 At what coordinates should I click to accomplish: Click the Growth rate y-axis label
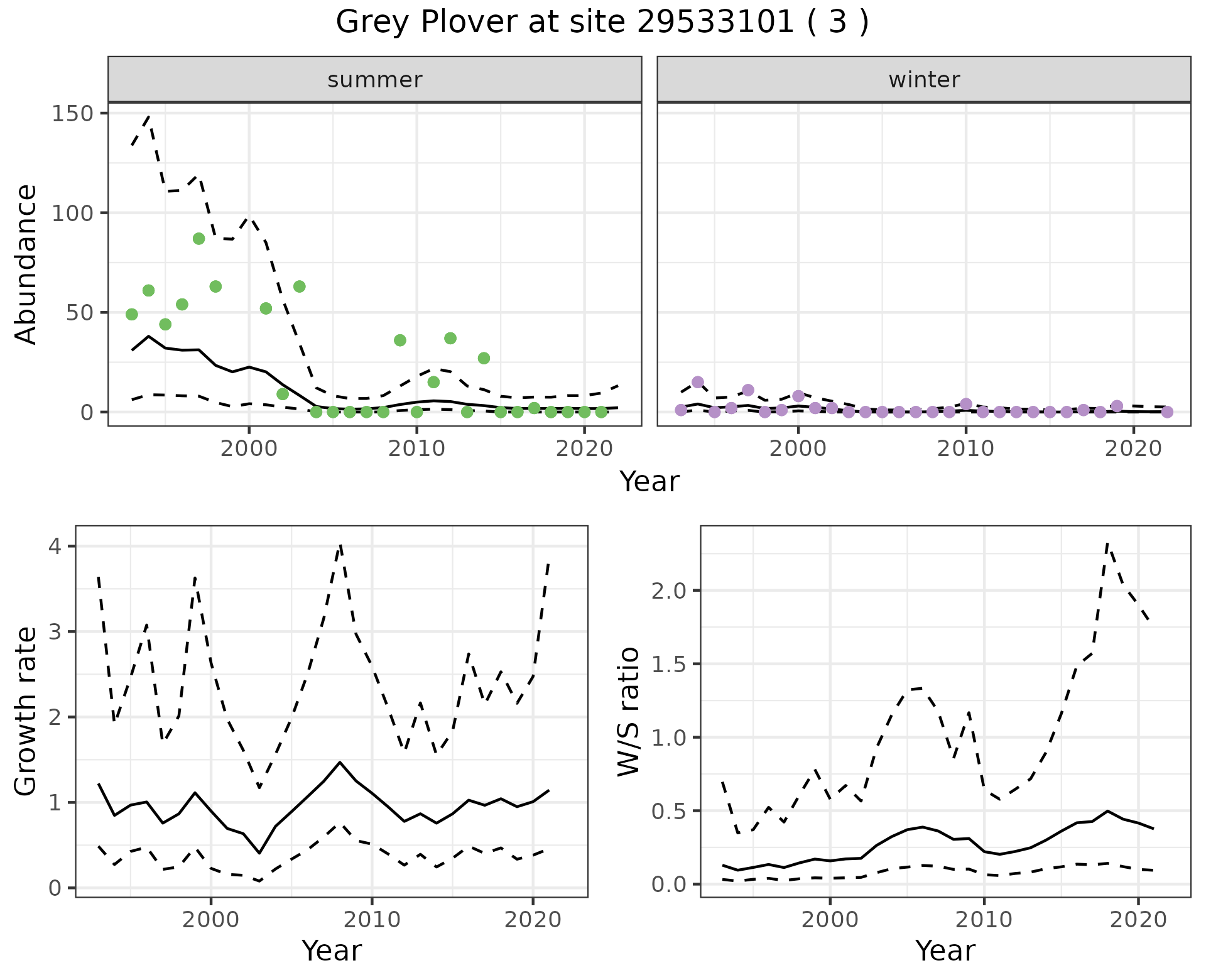26,711
